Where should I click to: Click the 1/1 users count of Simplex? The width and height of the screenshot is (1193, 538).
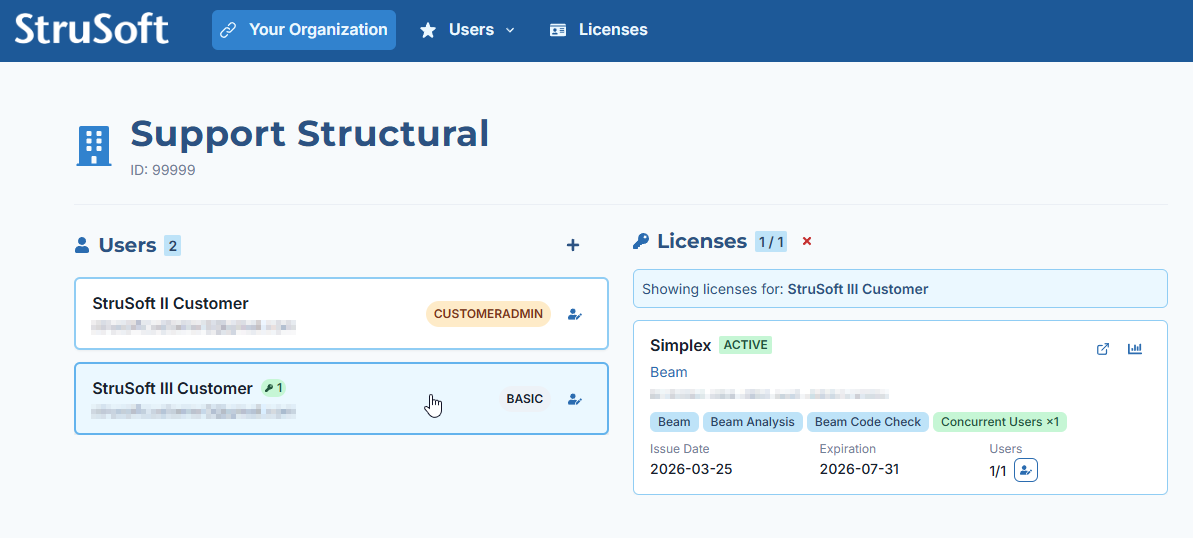[x=997, y=471]
